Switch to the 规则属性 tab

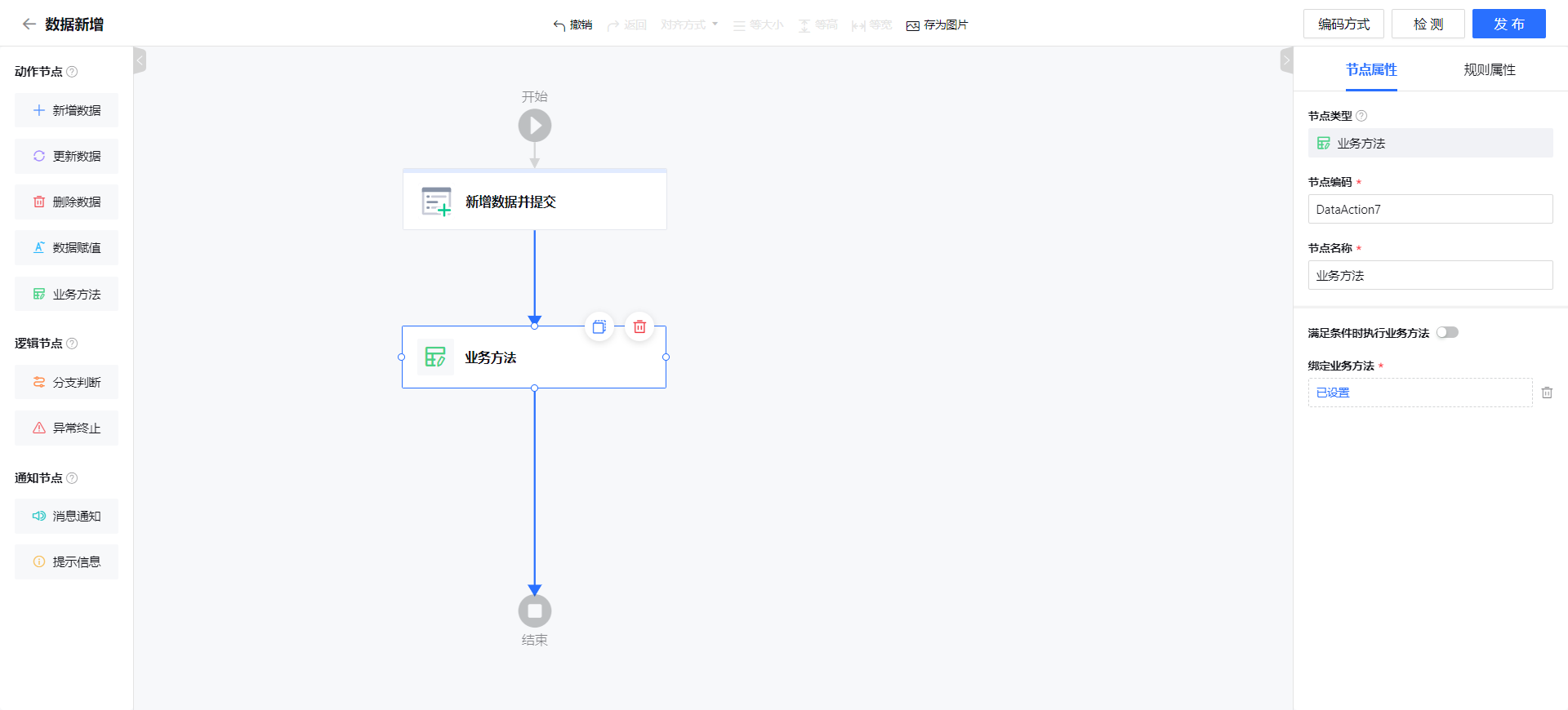(1490, 70)
